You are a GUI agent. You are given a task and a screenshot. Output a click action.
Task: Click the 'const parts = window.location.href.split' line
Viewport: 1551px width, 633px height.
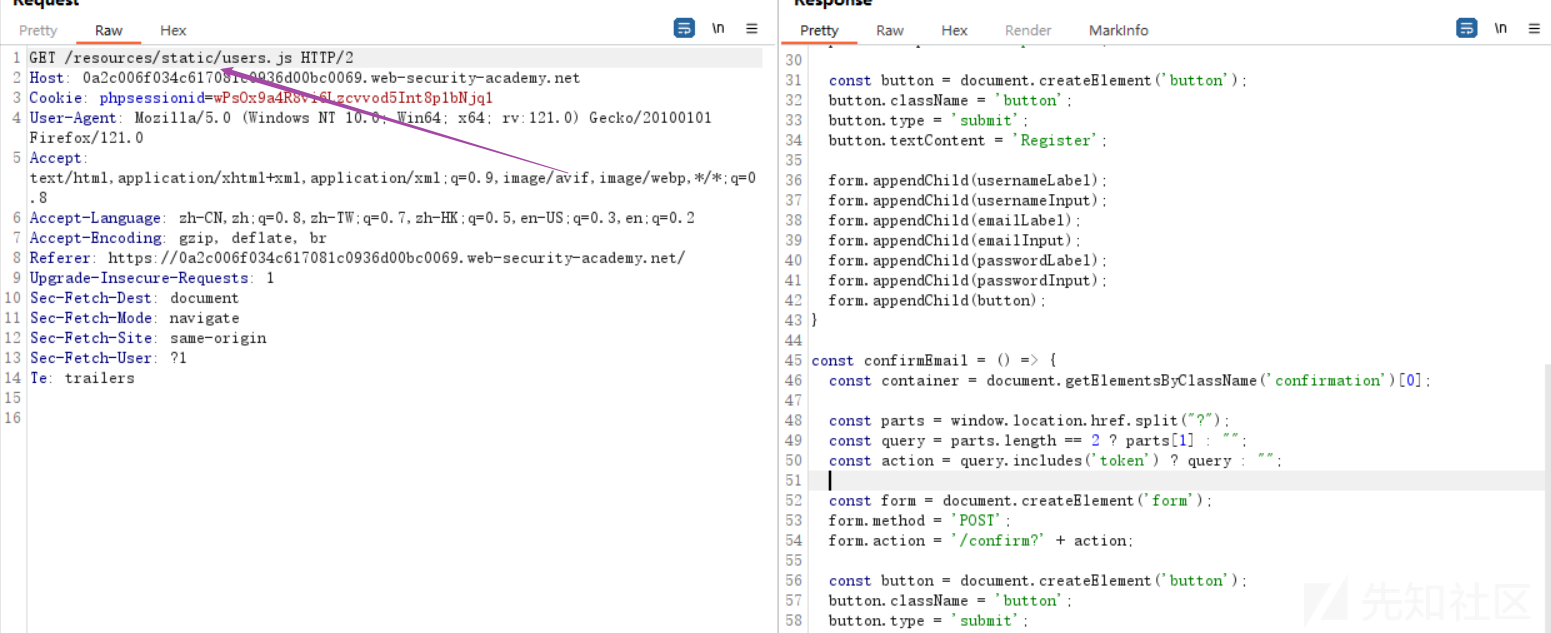[1030, 420]
